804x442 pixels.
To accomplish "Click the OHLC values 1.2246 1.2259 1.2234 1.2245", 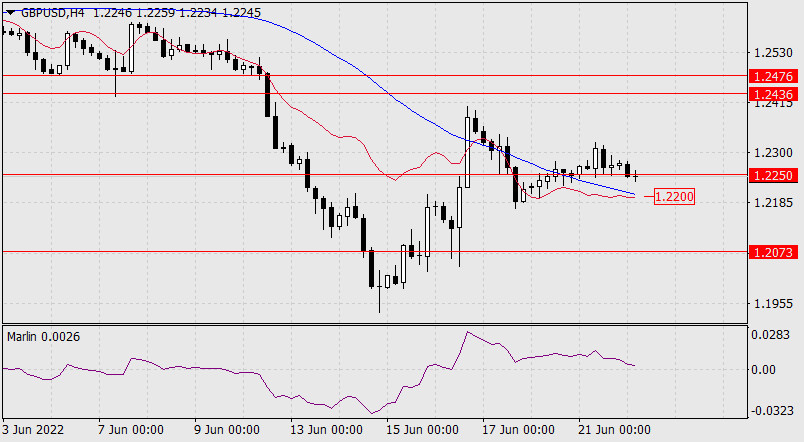I will click(177, 13).
